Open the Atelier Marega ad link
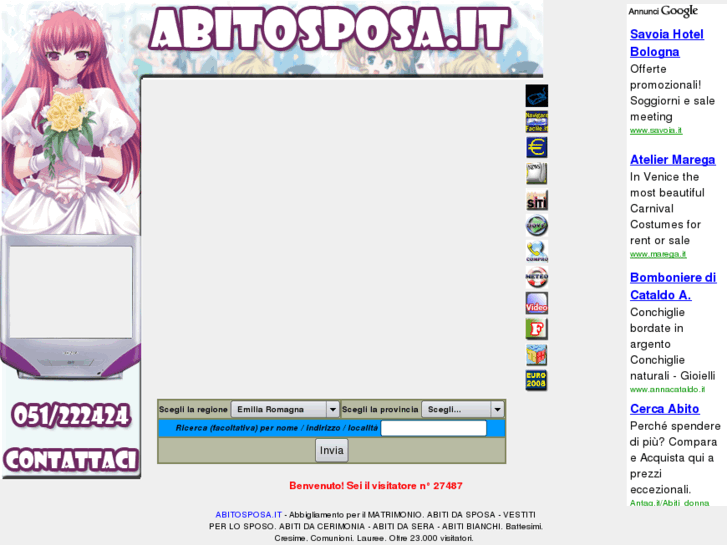This screenshot has height=545, width=727. coord(672,160)
